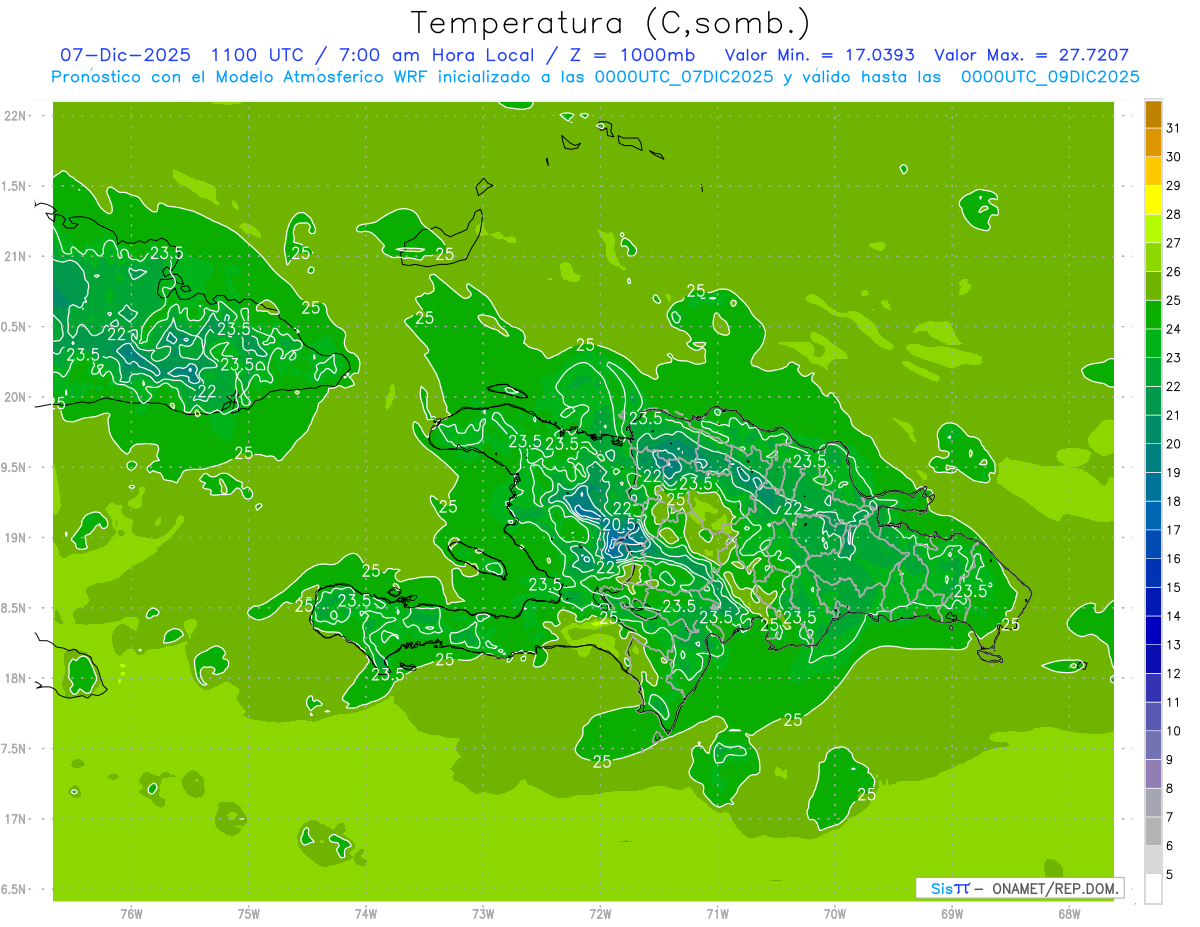Viewport: 1200px width, 927px height.
Task: Click the '26' value on the color scale
Action: click(x=1174, y=272)
